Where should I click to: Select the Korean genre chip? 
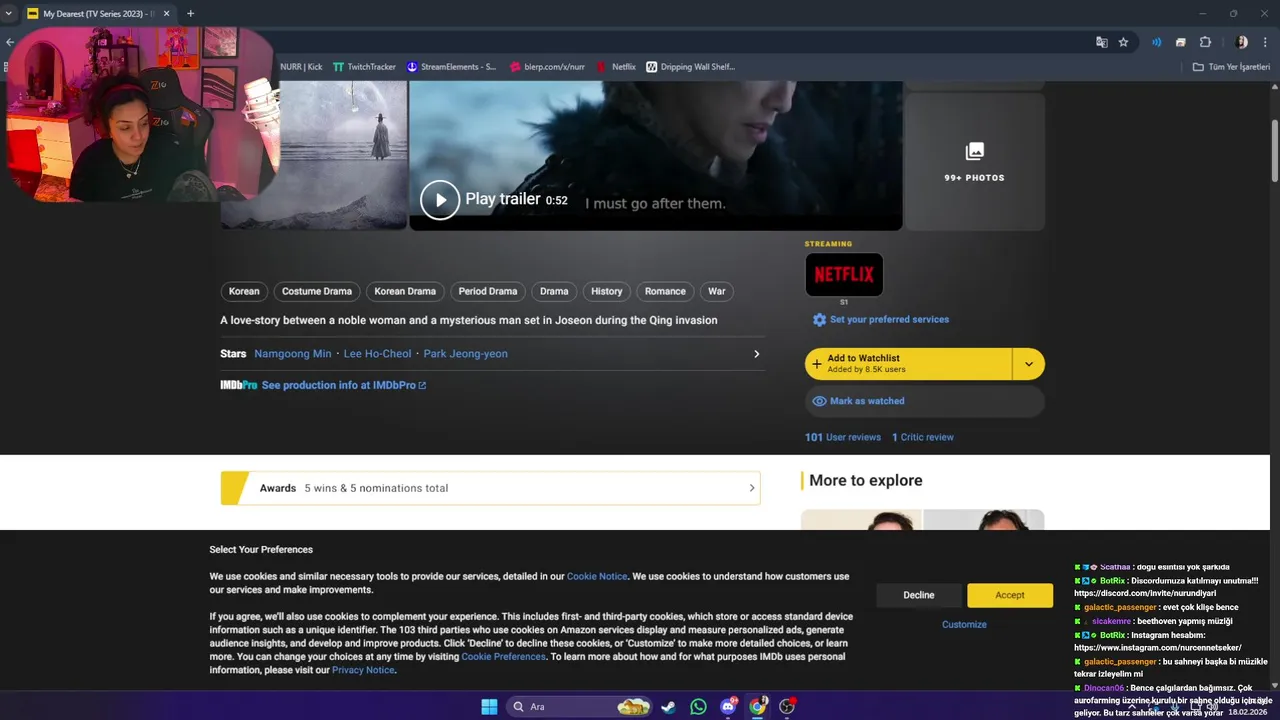(244, 291)
